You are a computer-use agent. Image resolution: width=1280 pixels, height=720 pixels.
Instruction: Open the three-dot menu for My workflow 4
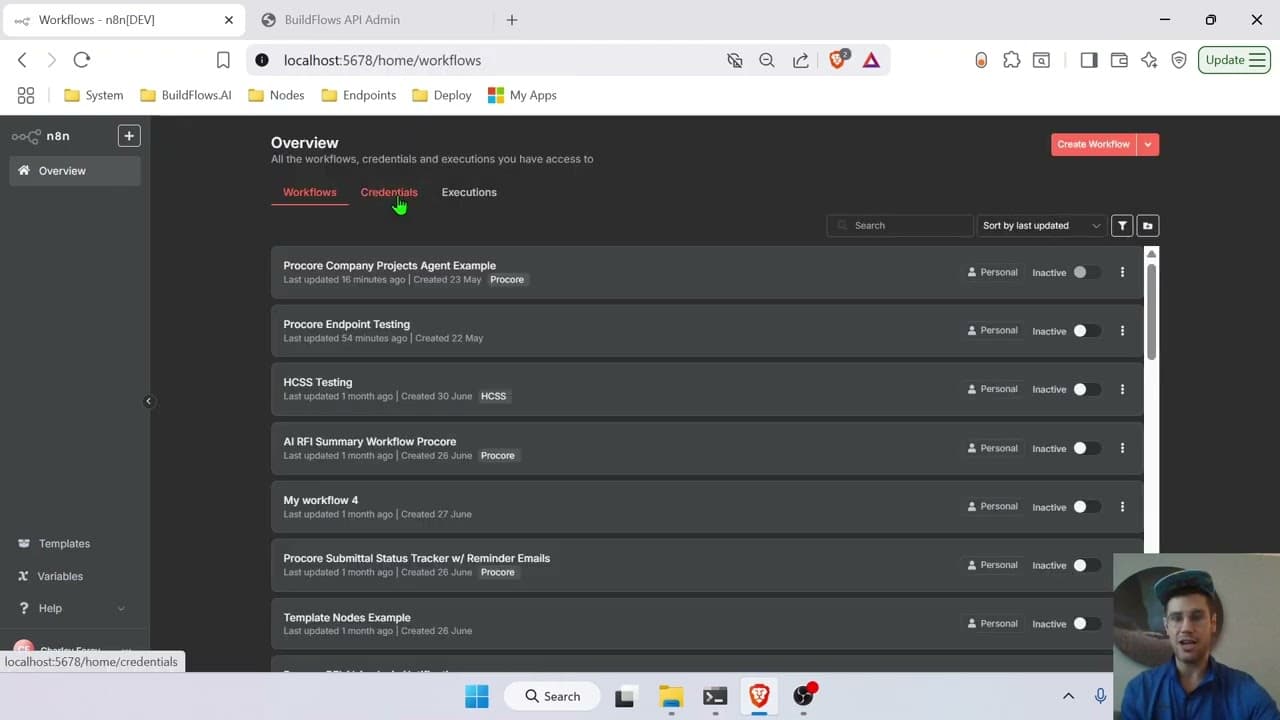pos(1122,507)
